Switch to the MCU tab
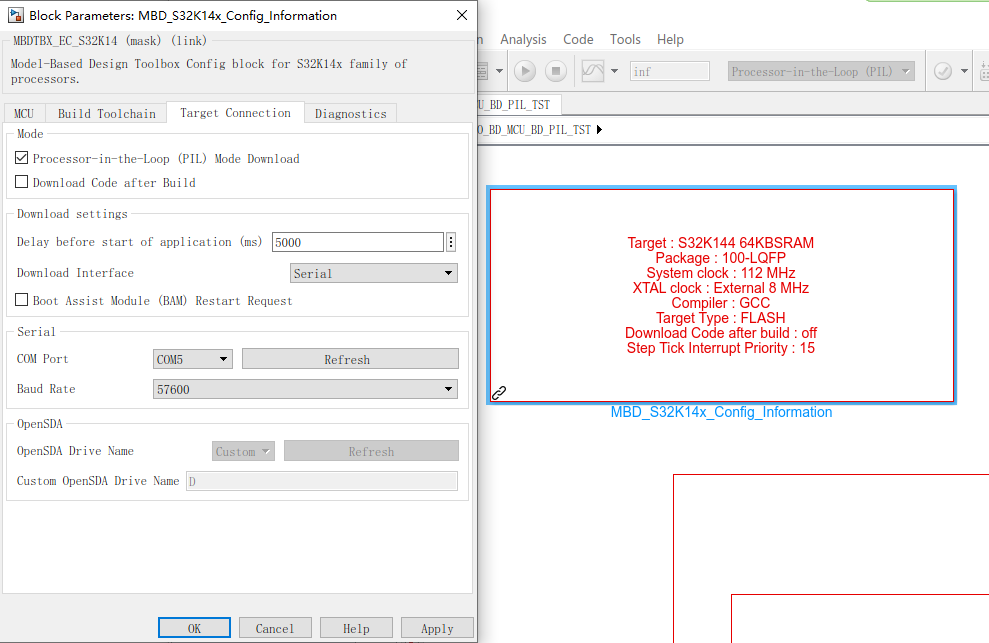Viewport: 989px width, 643px height. 24,114
